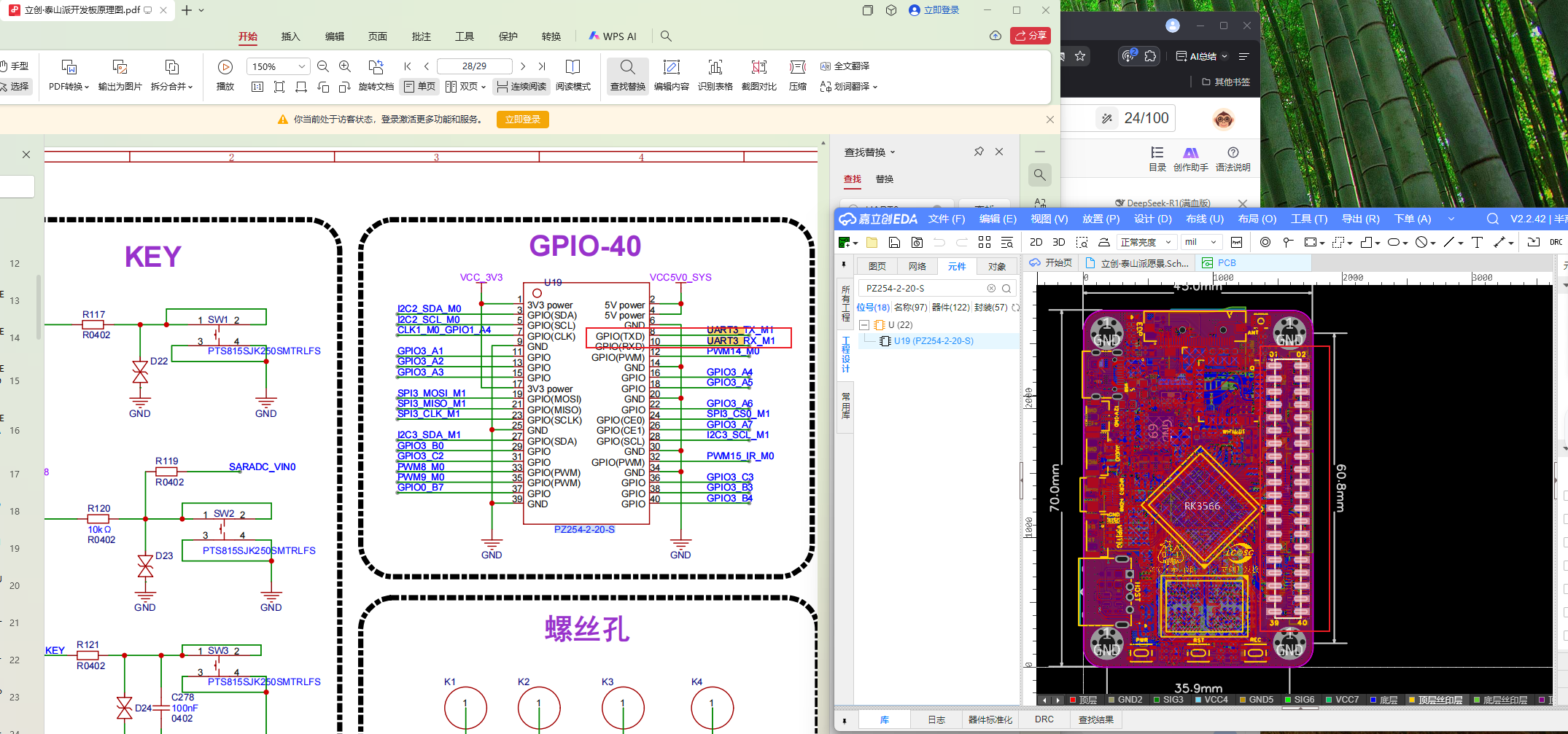Click the Find and Replace toolbar icon
The height and width of the screenshot is (734, 1568).
(627, 75)
